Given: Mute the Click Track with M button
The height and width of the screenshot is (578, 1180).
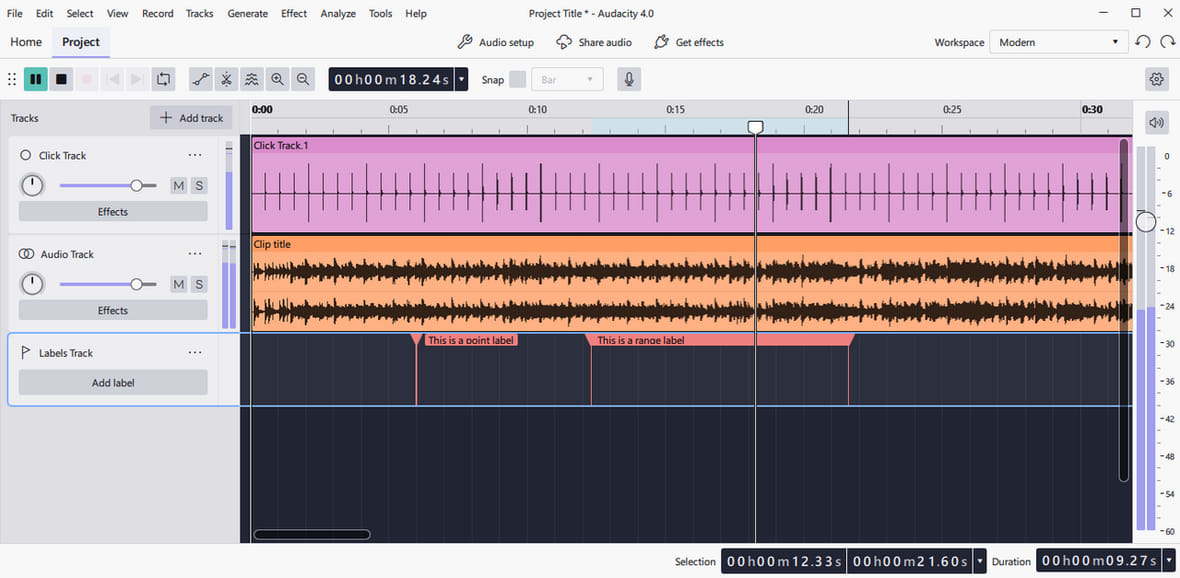Looking at the screenshot, I should tap(178, 185).
